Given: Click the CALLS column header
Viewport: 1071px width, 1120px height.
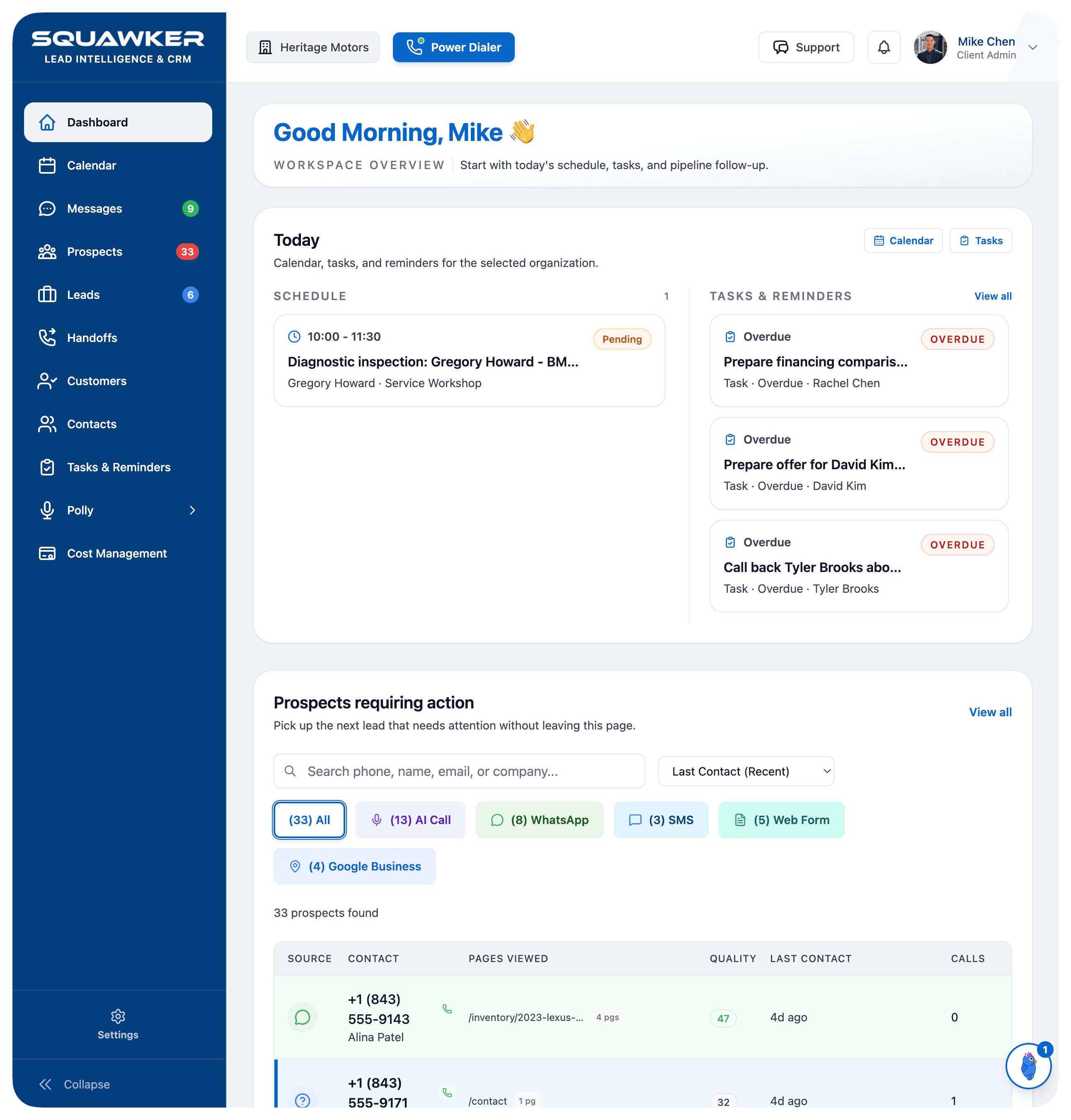Looking at the screenshot, I should pyautogui.click(x=967, y=958).
